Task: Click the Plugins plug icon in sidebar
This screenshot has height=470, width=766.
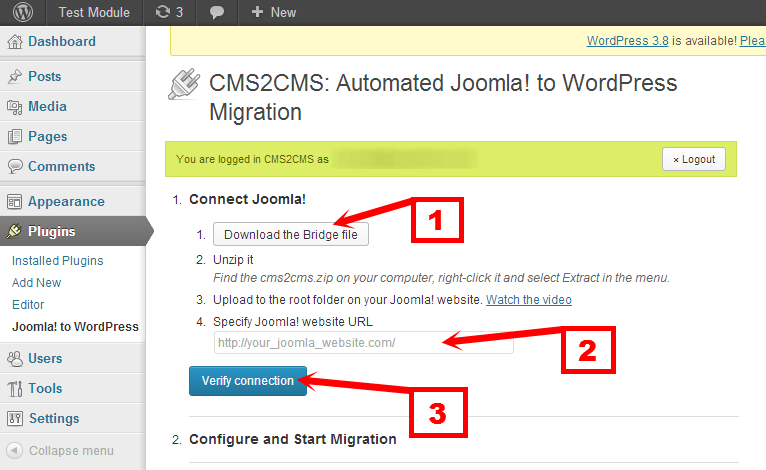Action: click(15, 231)
